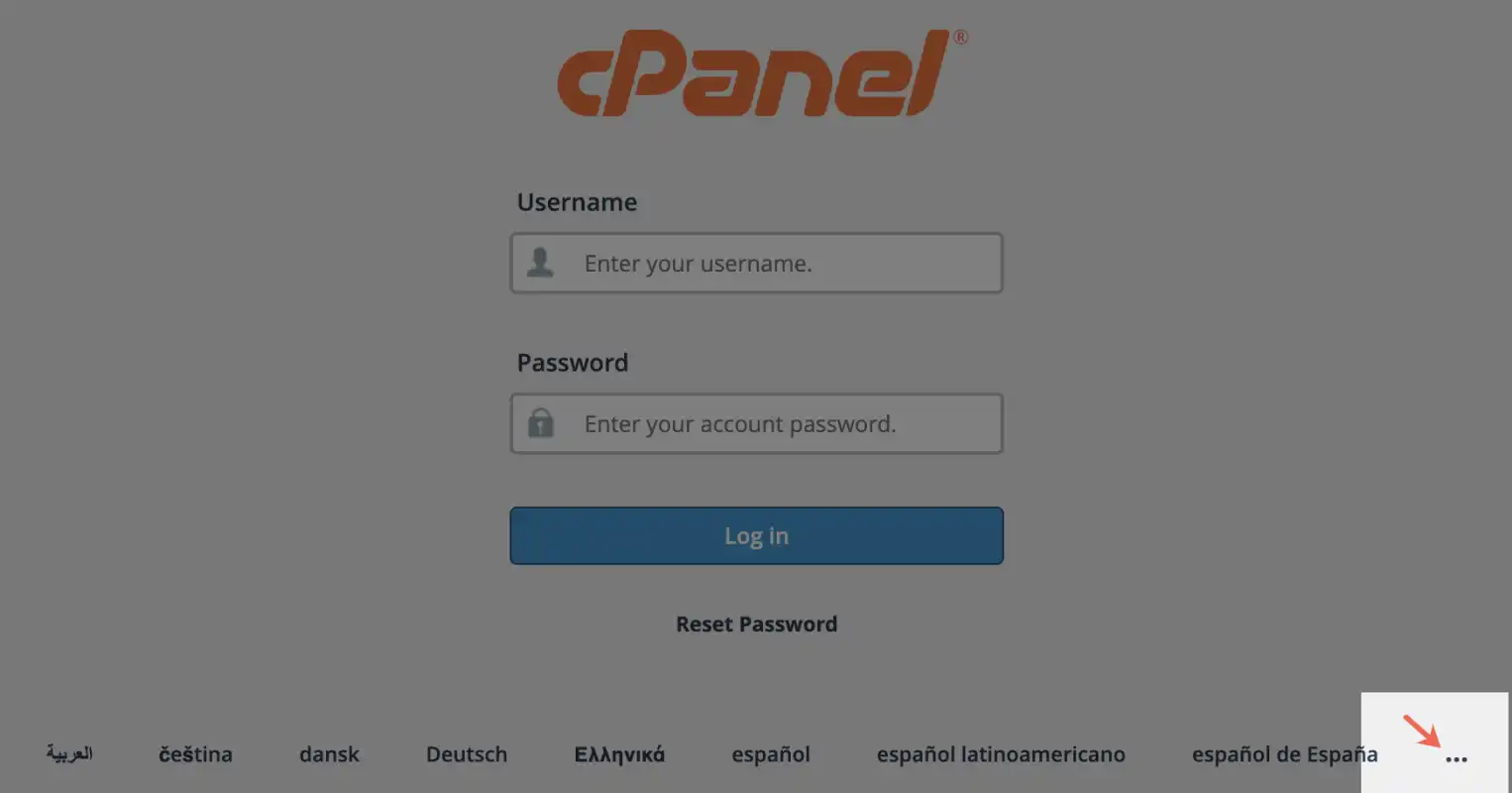Expand more languages with the ellipsis
The image size is (1512, 793).
tap(1456, 760)
